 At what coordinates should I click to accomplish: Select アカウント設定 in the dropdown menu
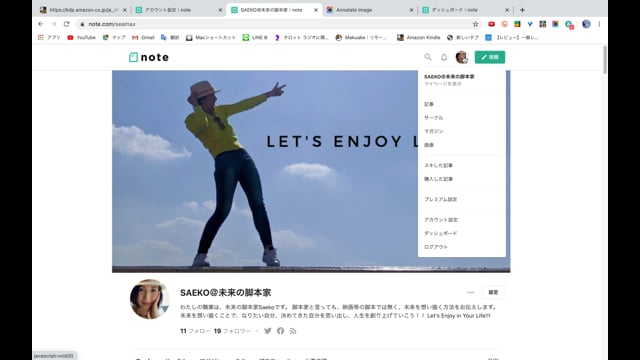441,220
